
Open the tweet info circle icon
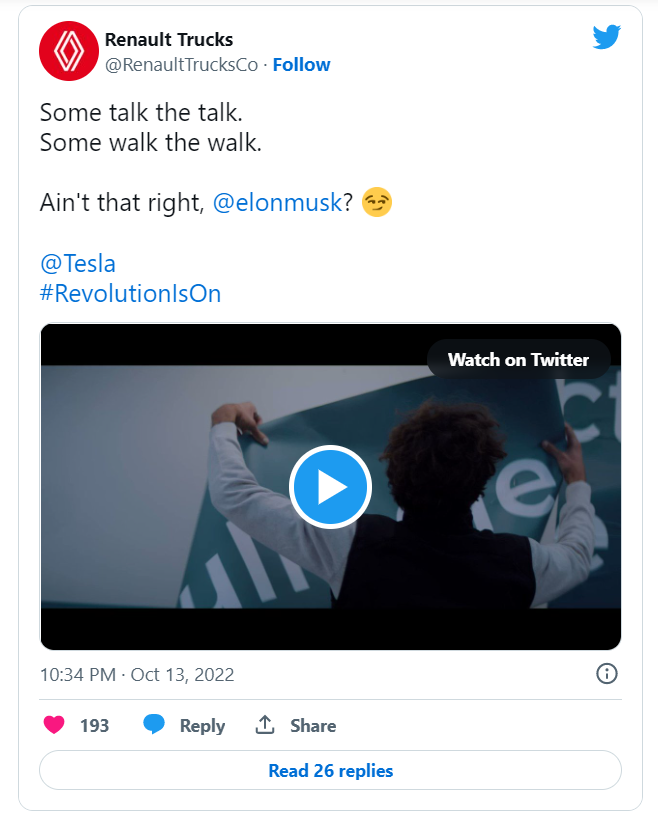(606, 673)
